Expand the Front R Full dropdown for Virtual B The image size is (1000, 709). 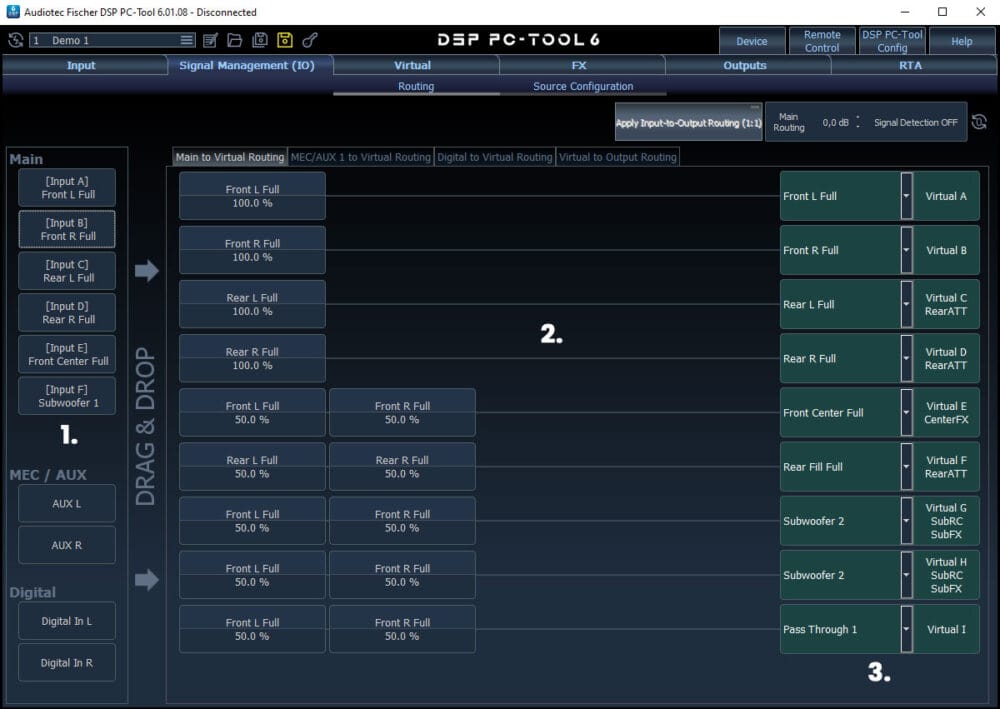(906, 250)
